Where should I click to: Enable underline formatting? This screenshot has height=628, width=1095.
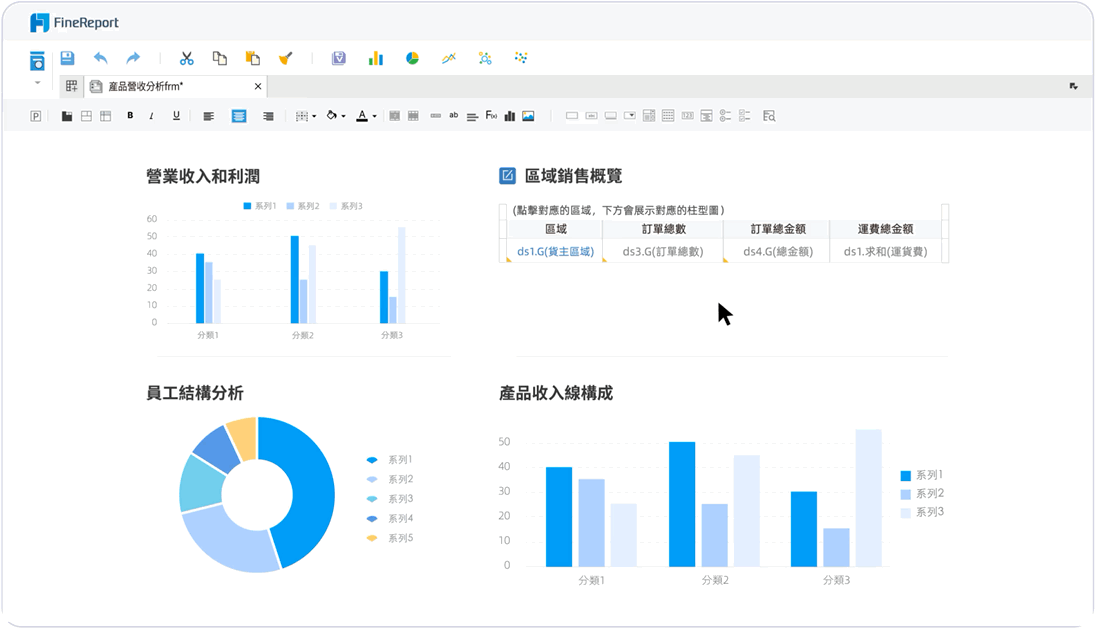click(x=175, y=115)
